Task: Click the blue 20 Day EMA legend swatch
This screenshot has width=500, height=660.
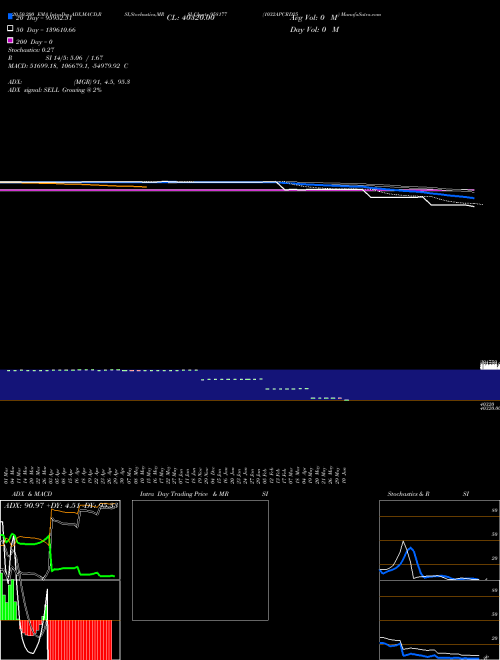Action: pos(11,16)
